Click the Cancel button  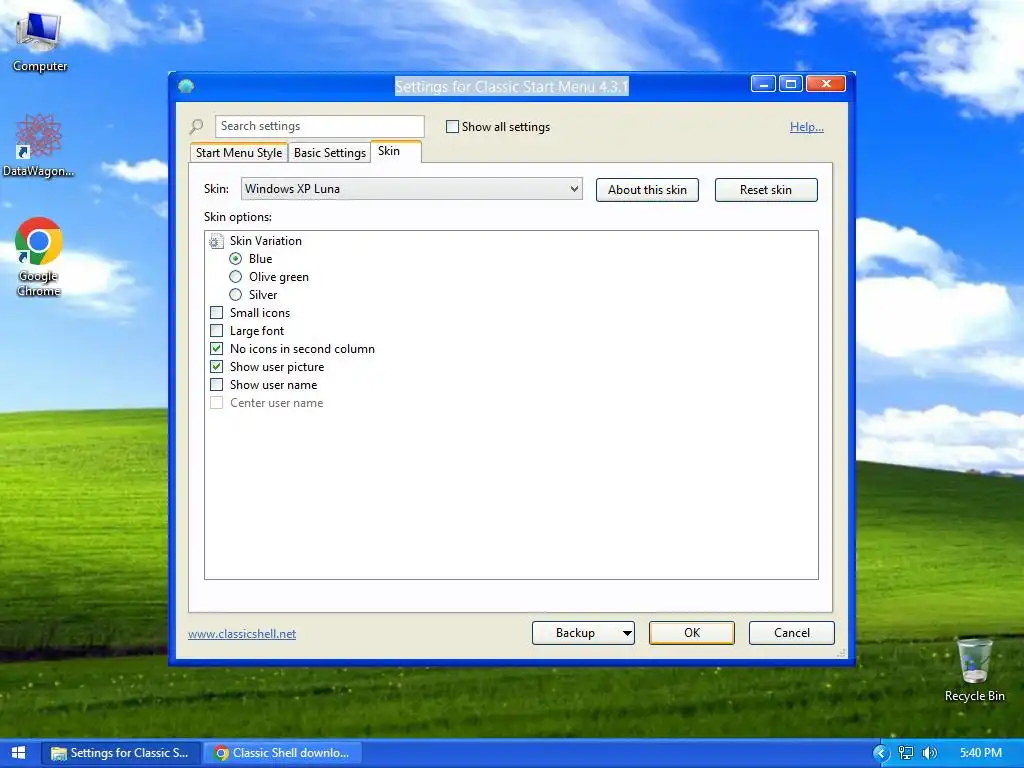792,633
